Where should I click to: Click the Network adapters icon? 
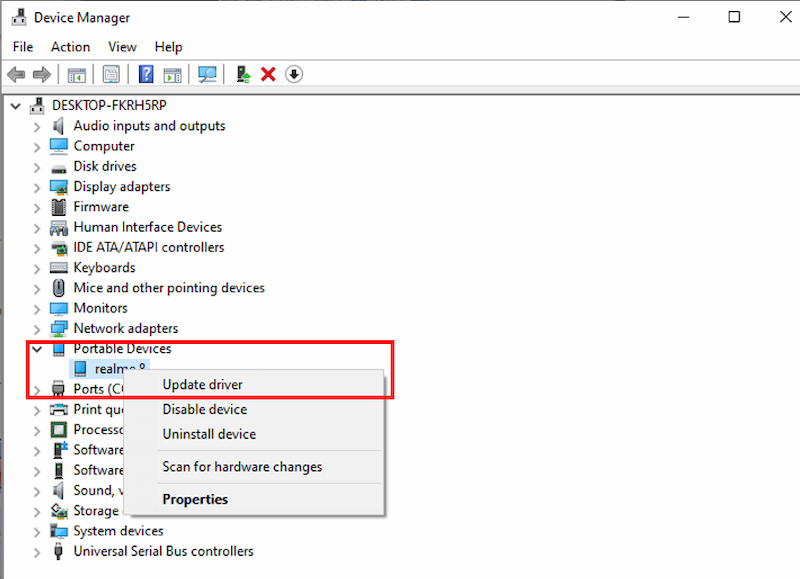(59, 329)
